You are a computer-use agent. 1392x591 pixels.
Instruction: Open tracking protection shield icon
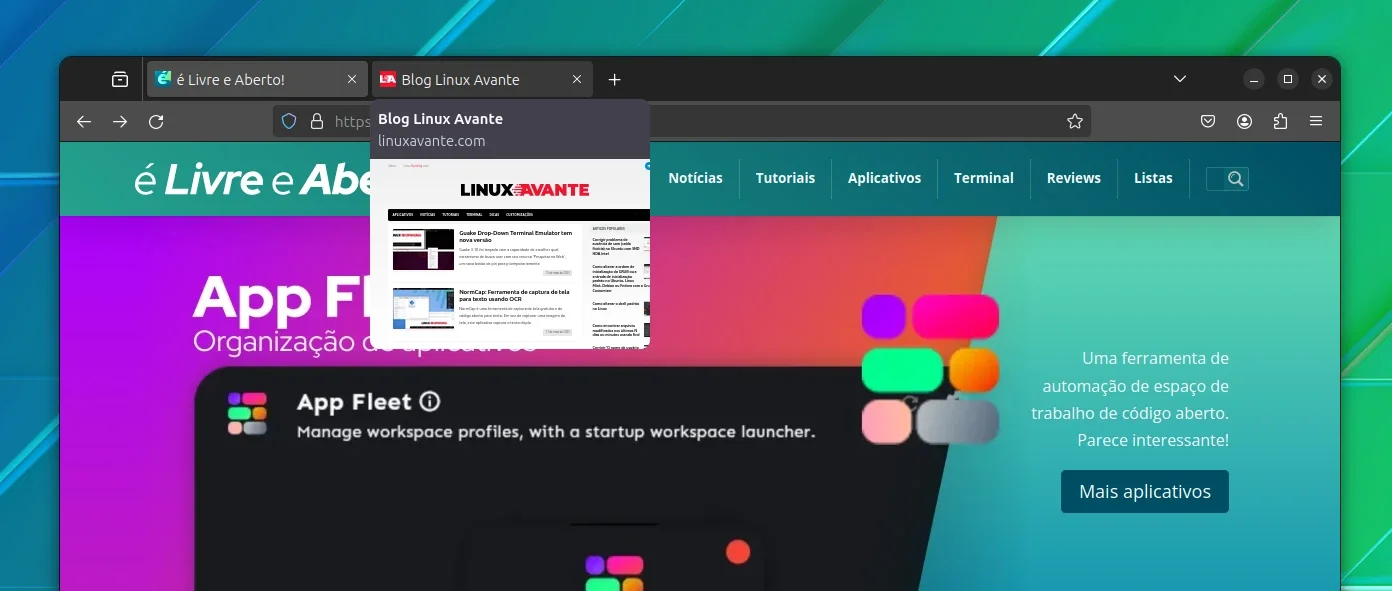pyautogui.click(x=289, y=121)
